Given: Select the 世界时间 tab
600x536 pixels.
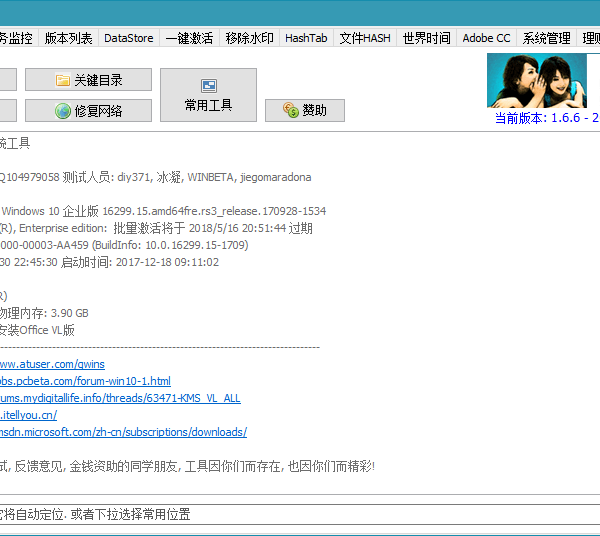Looking at the screenshot, I should coord(426,38).
